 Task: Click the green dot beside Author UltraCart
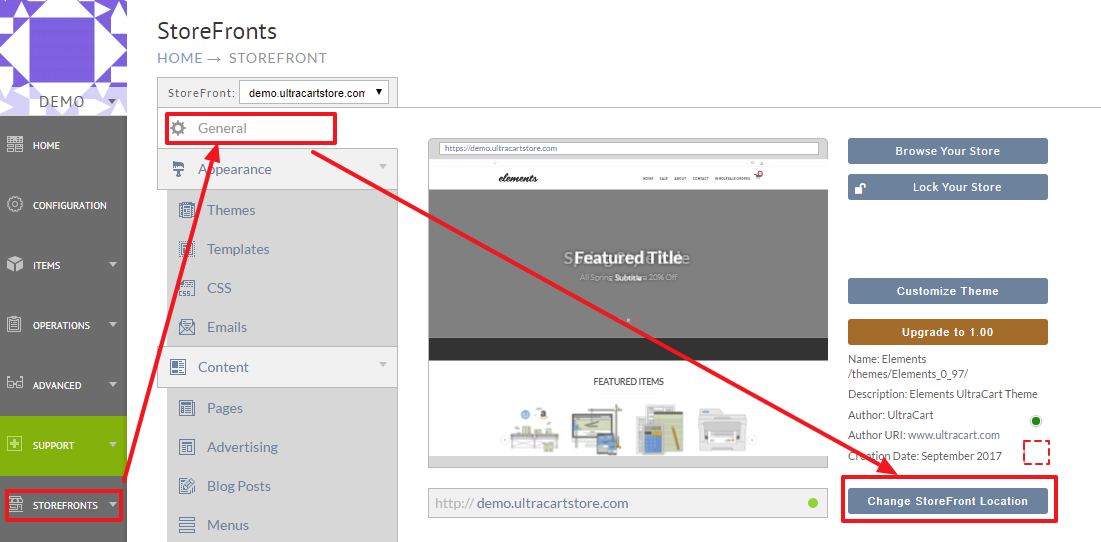(1035, 421)
